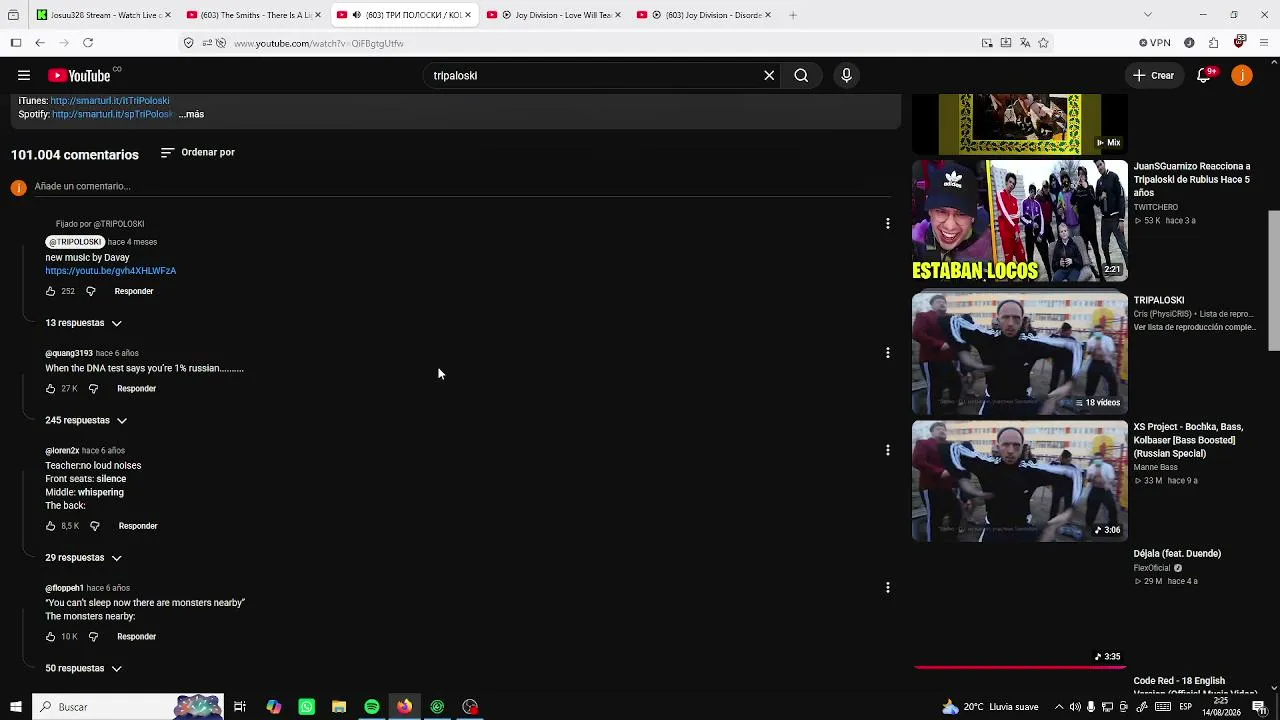Viewport: 1280px width, 720px height.
Task: Open the JuanSGuarnizo Reacciona video thumbnail
Action: click(x=1019, y=220)
